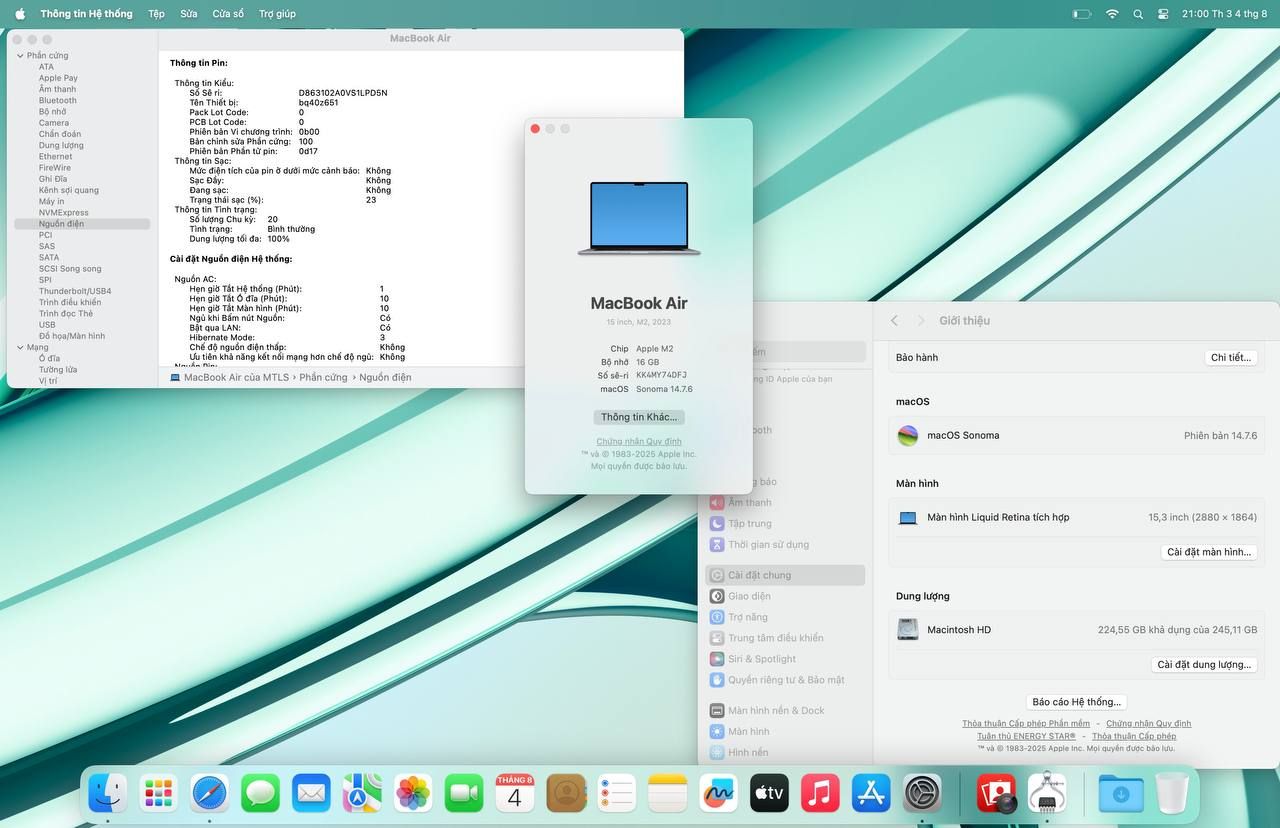
Task: Open Finder from the Dock
Action: point(108,794)
